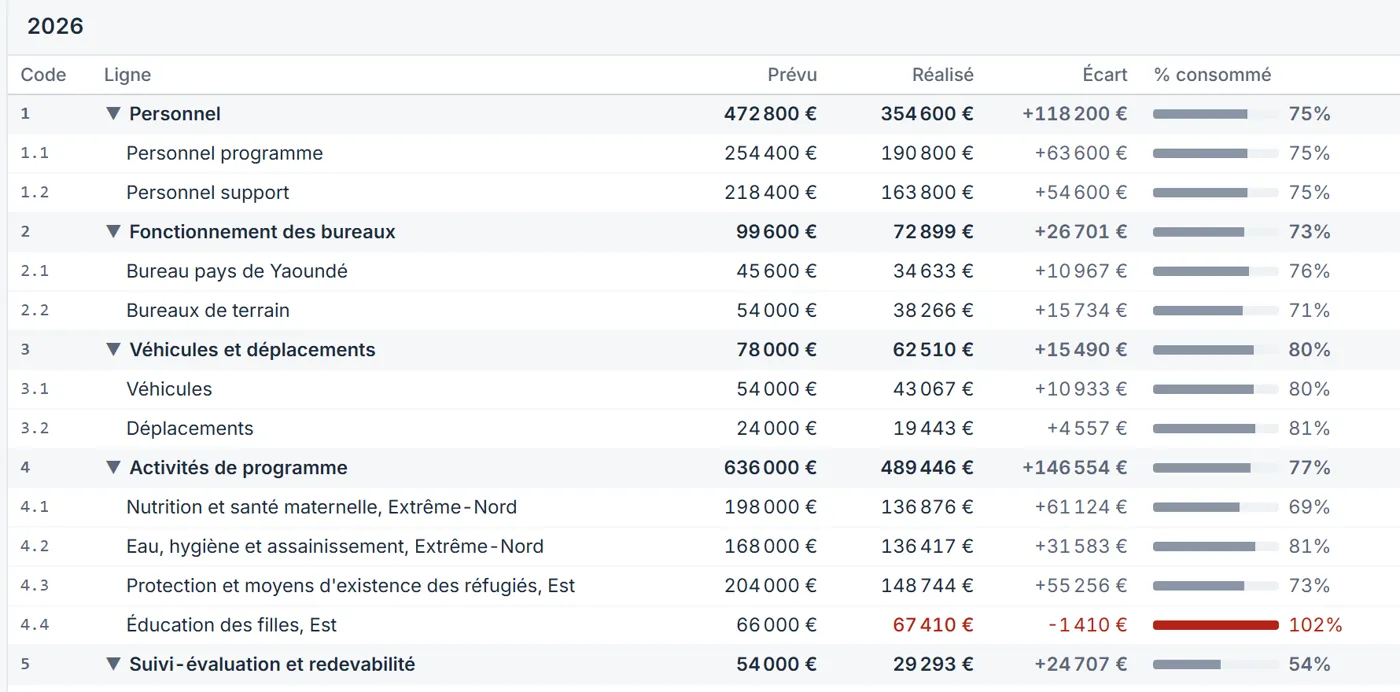Select the Véhicules sub-line 3.1 label
This screenshot has width=1400, height=692.
tap(169, 389)
